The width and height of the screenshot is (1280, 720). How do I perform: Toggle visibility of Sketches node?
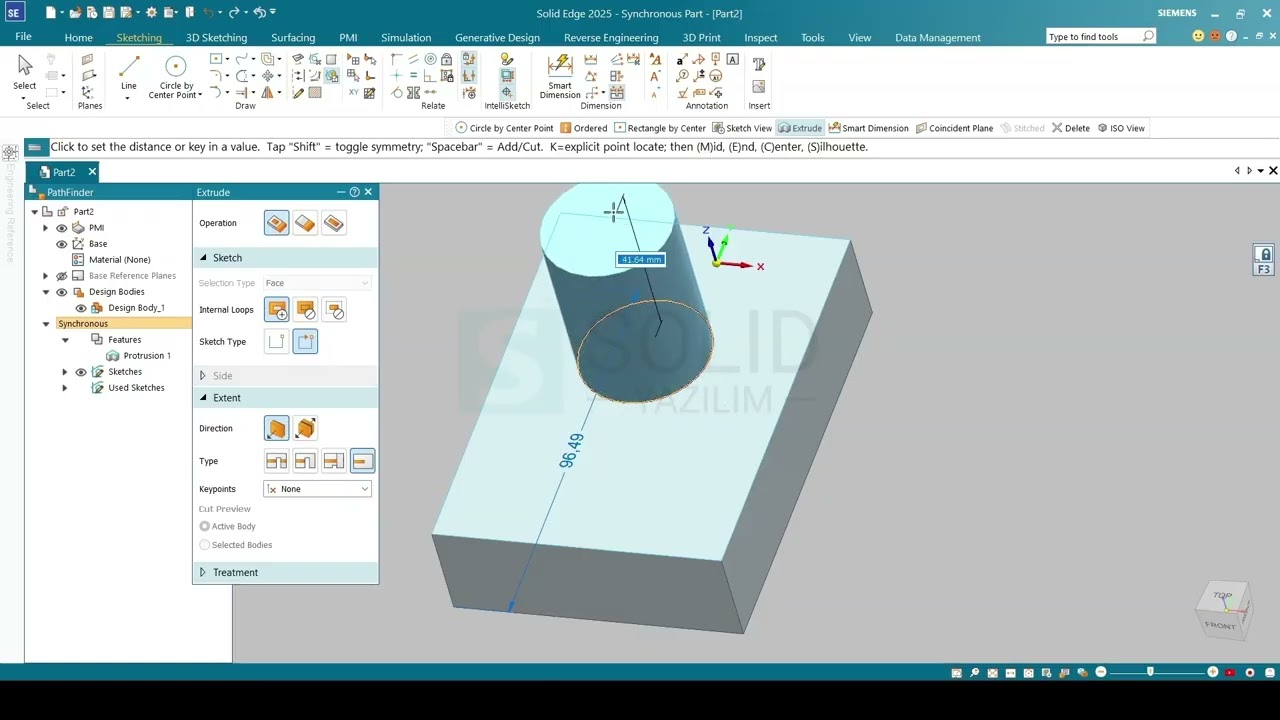point(81,372)
